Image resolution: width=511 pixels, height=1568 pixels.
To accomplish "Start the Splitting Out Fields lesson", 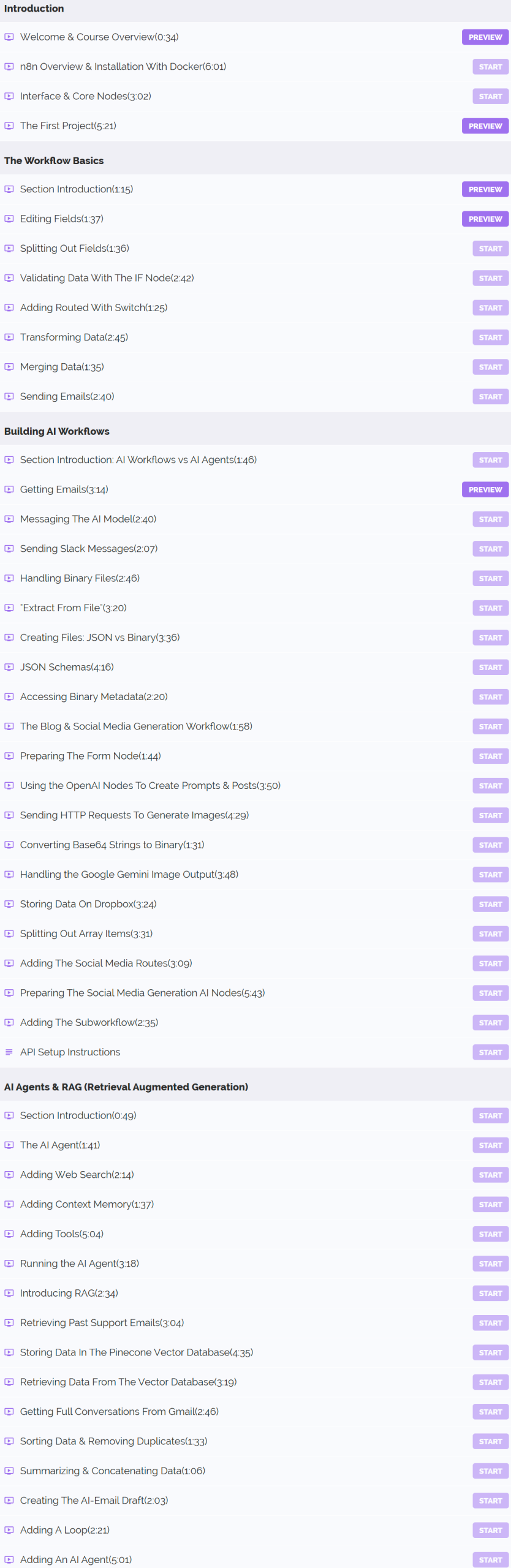I will 490,249.
